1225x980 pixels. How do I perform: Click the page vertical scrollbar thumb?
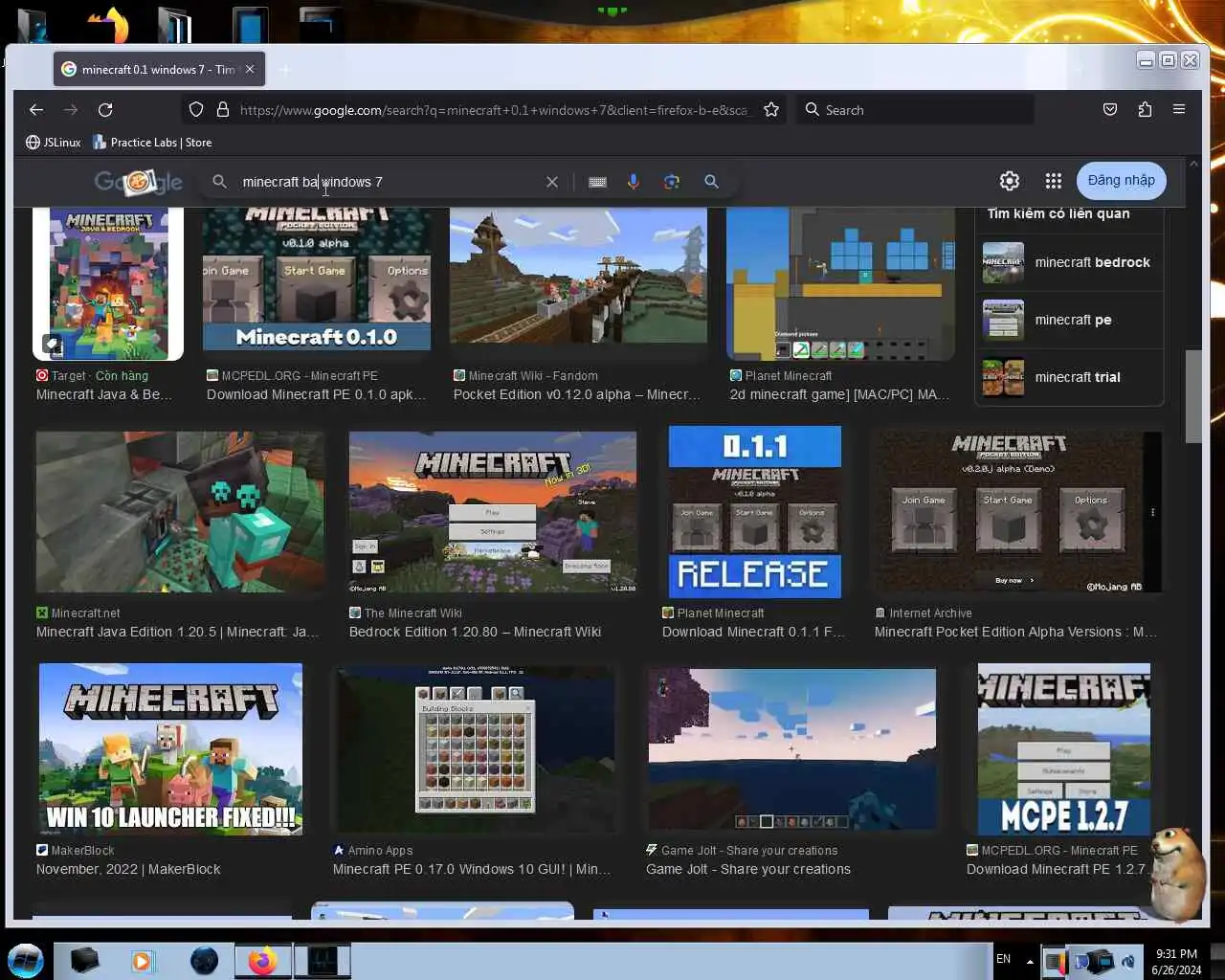(1193, 396)
